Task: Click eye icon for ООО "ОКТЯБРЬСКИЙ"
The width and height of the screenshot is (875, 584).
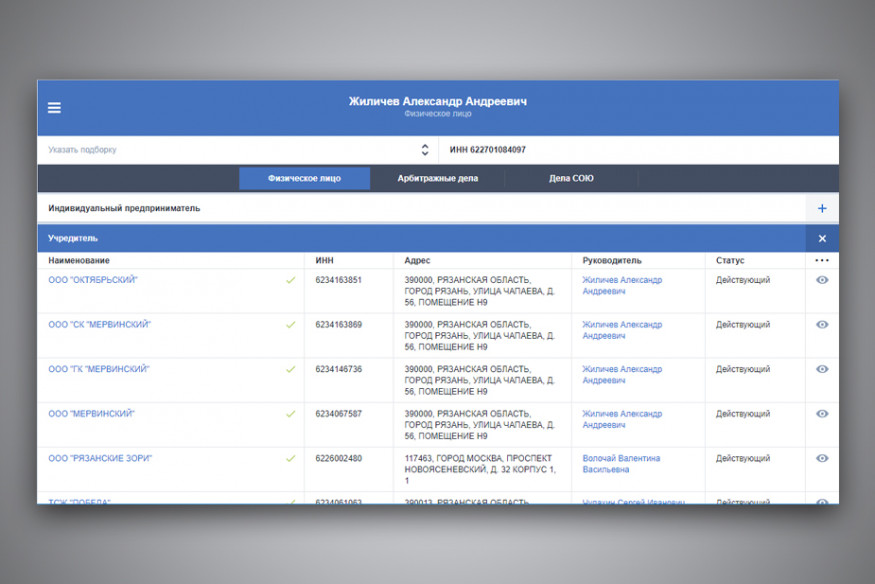Action: 822,280
